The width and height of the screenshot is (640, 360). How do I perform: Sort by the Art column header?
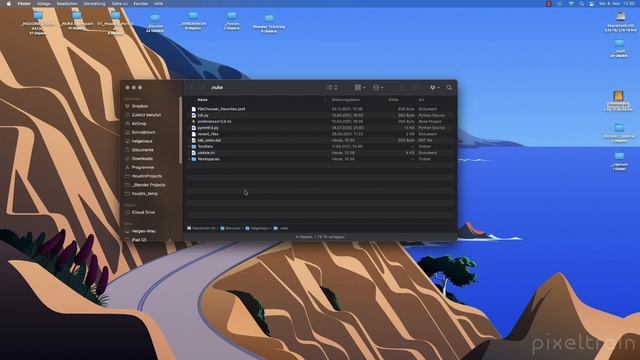pos(421,100)
